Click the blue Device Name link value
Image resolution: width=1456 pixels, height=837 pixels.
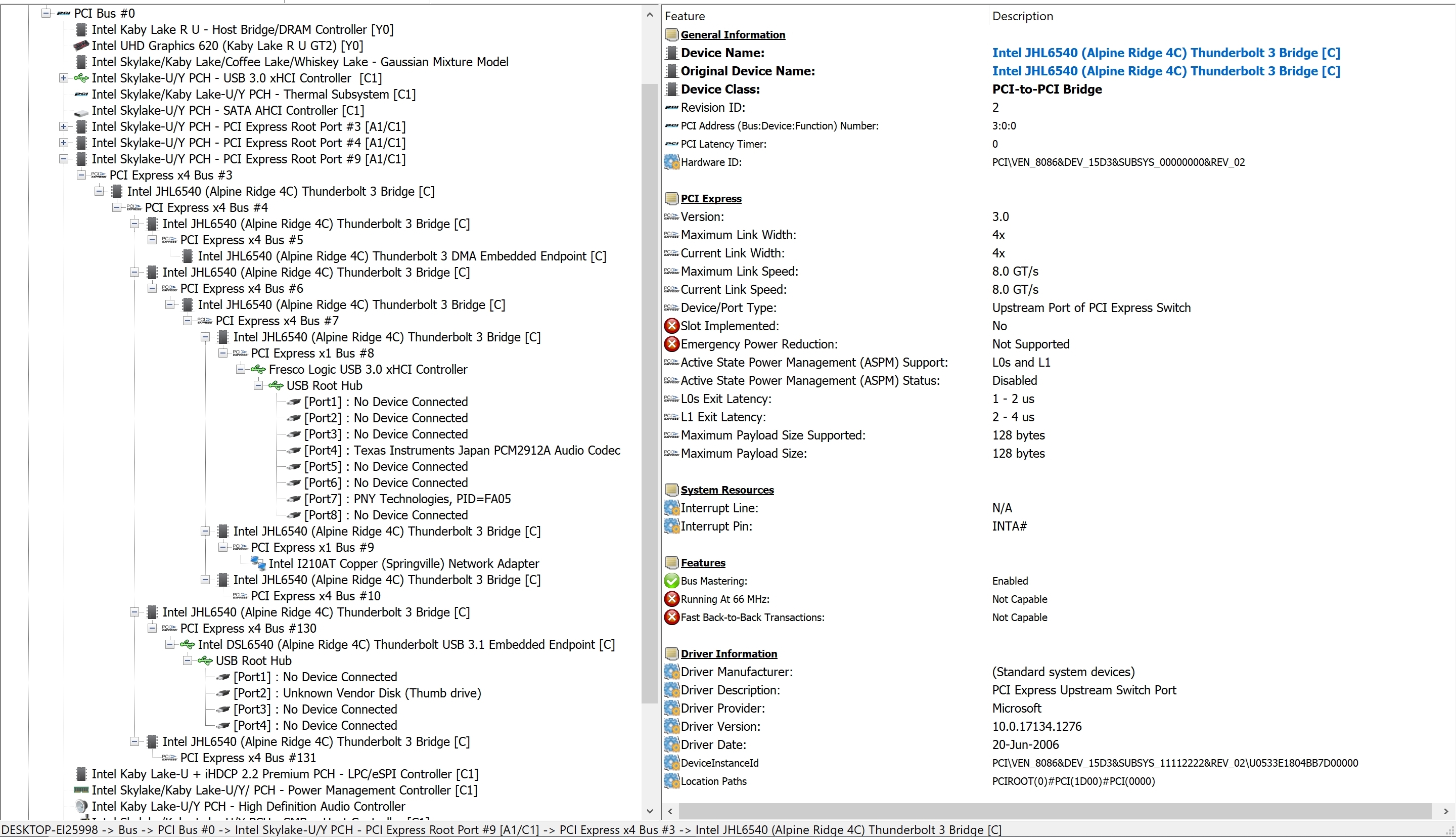pyautogui.click(x=1165, y=53)
